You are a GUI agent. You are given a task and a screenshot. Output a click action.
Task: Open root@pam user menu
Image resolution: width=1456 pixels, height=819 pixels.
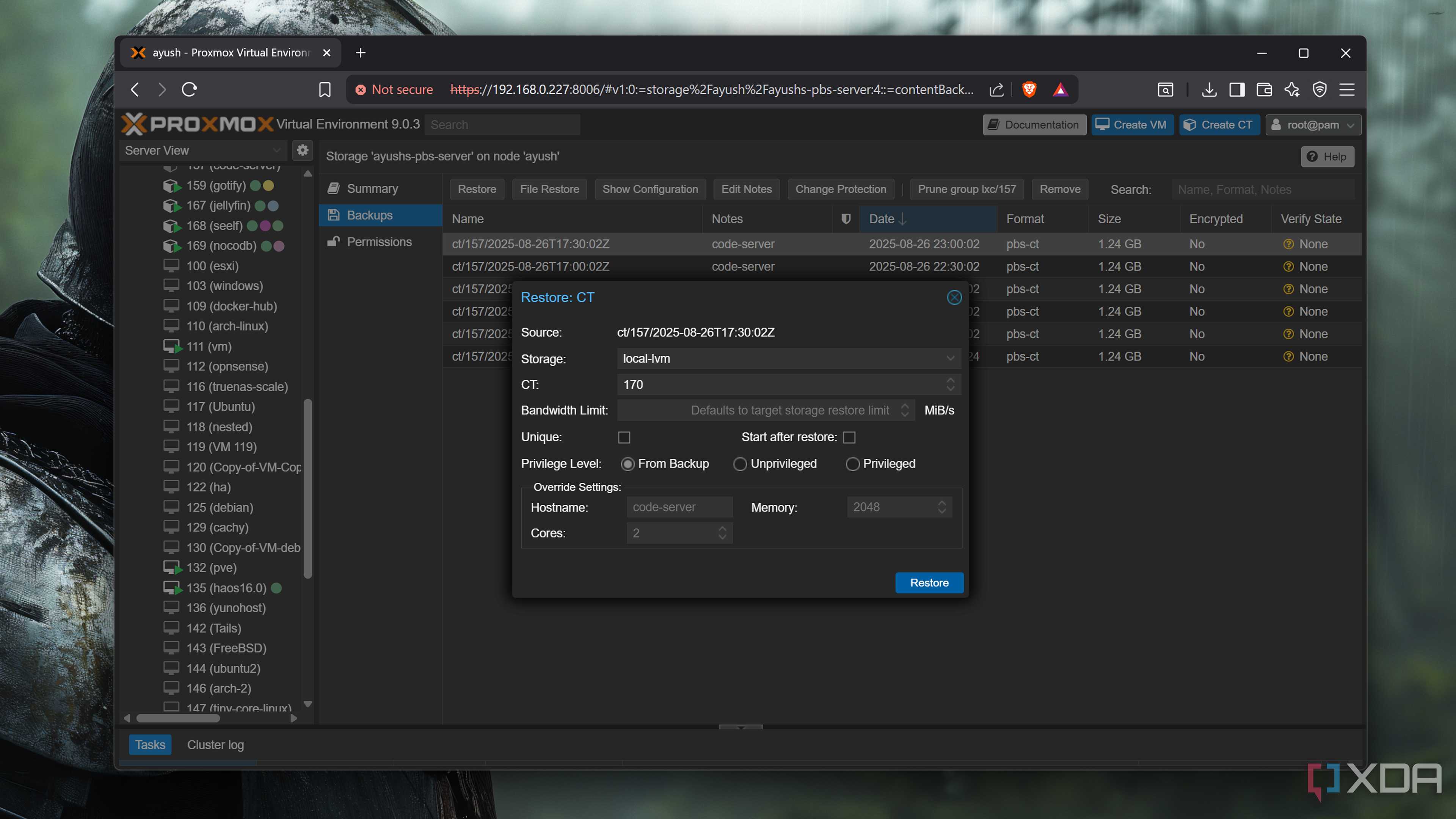pos(1313,125)
